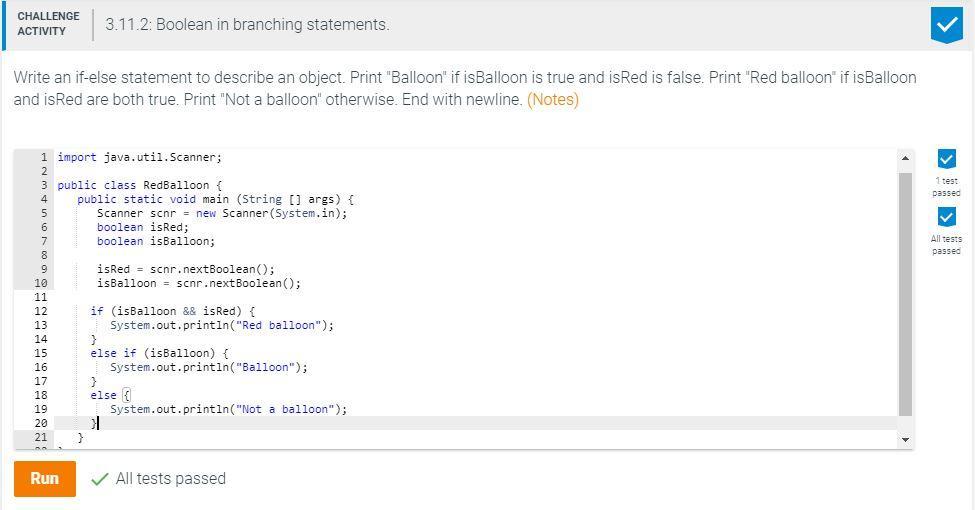Click the isRed = scnr.nextBoolean() line
Viewport: 975px width, 510px height.
(x=185, y=269)
